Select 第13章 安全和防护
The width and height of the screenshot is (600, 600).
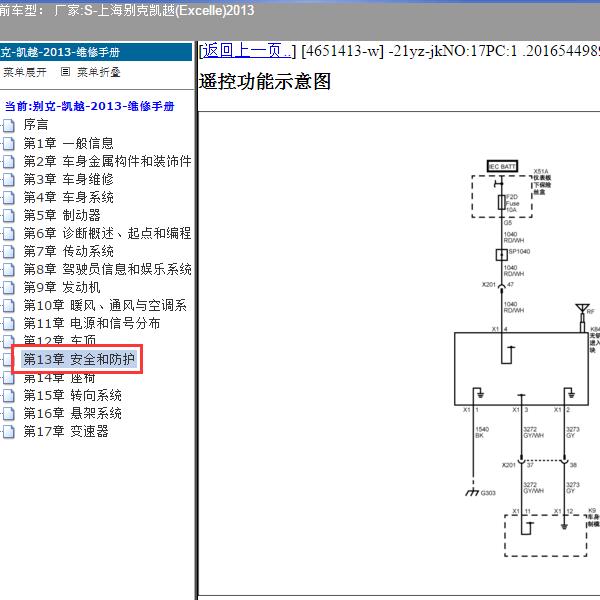coord(79,359)
